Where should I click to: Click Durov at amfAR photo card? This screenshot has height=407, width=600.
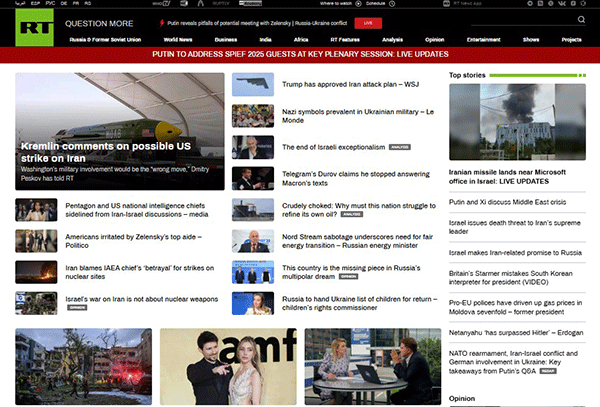[x=228, y=366]
